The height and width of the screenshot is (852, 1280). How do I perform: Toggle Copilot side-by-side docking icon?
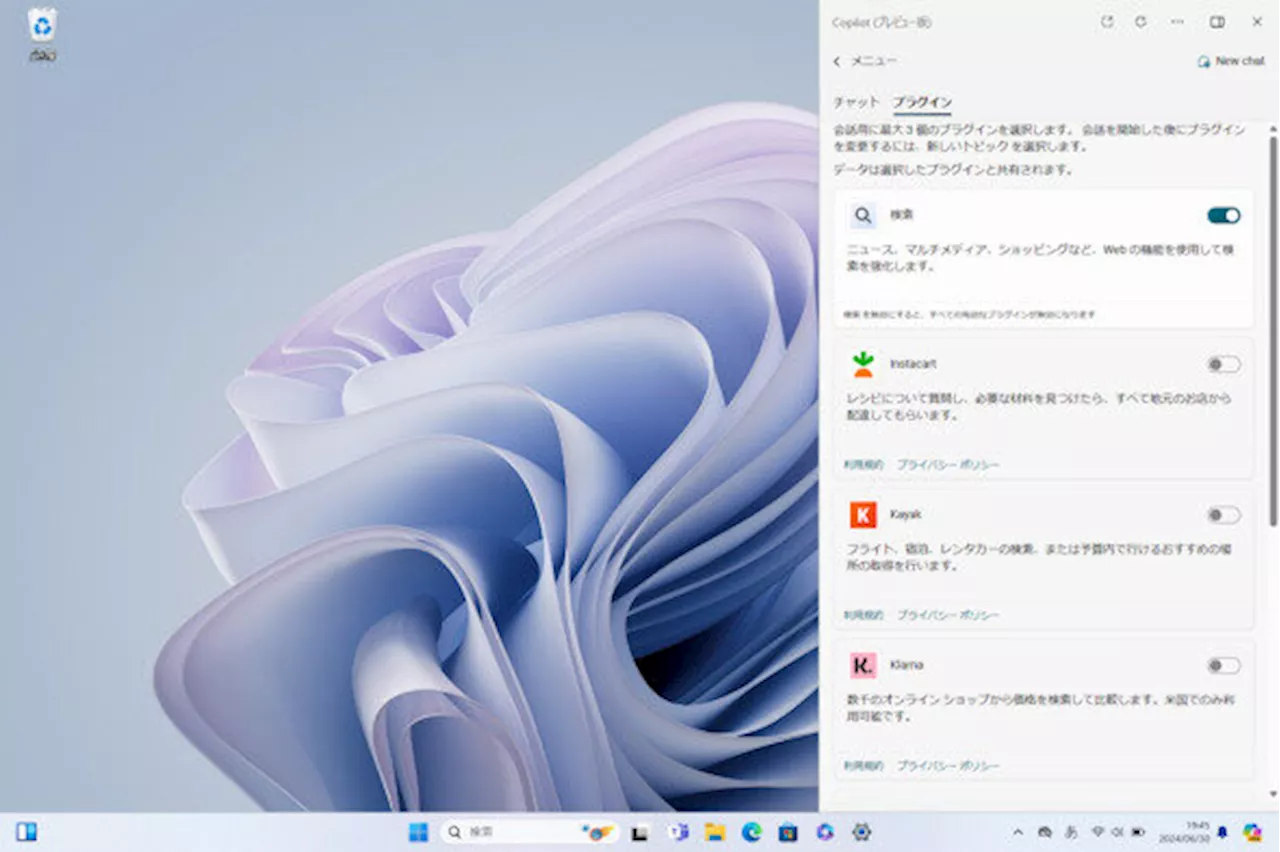[x=1217, y=22]
